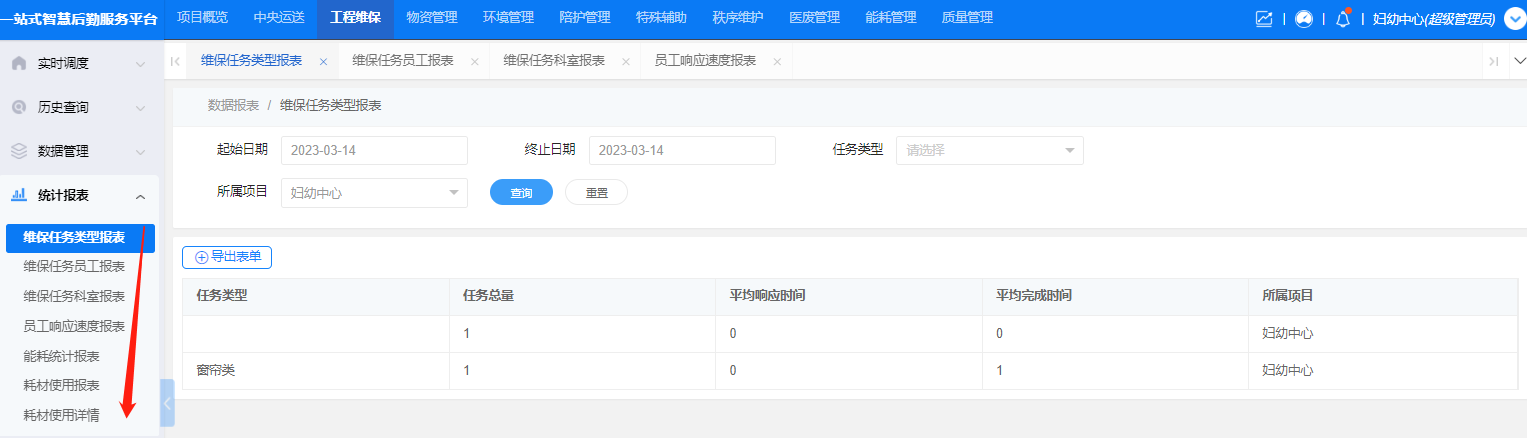Select the 维保任务类型报表 tab

pyautogui.click(x=252, y=61)
